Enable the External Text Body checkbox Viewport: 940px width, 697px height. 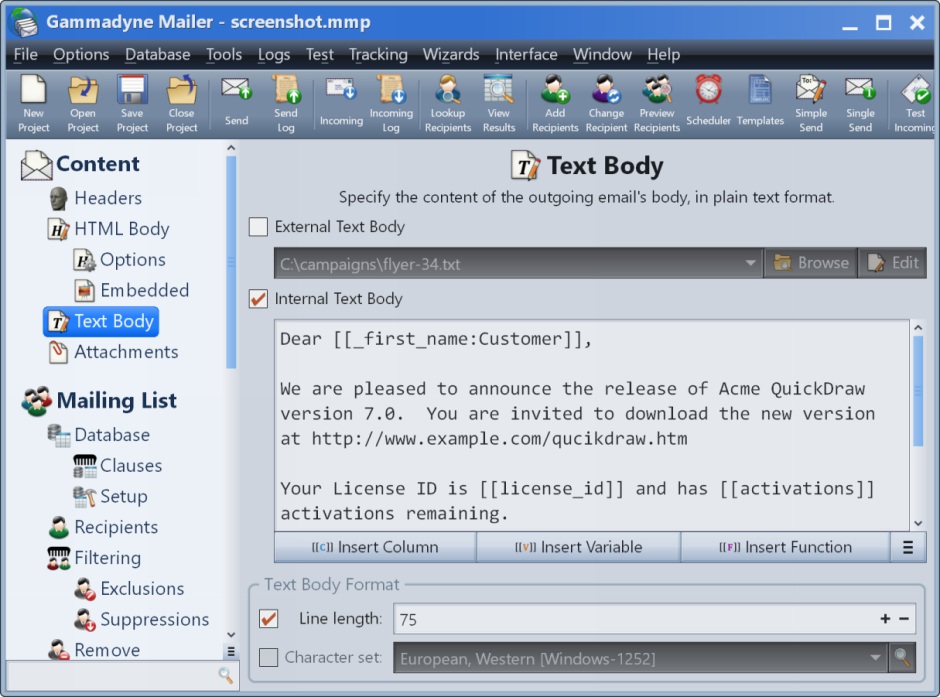[x=257, y=227]
